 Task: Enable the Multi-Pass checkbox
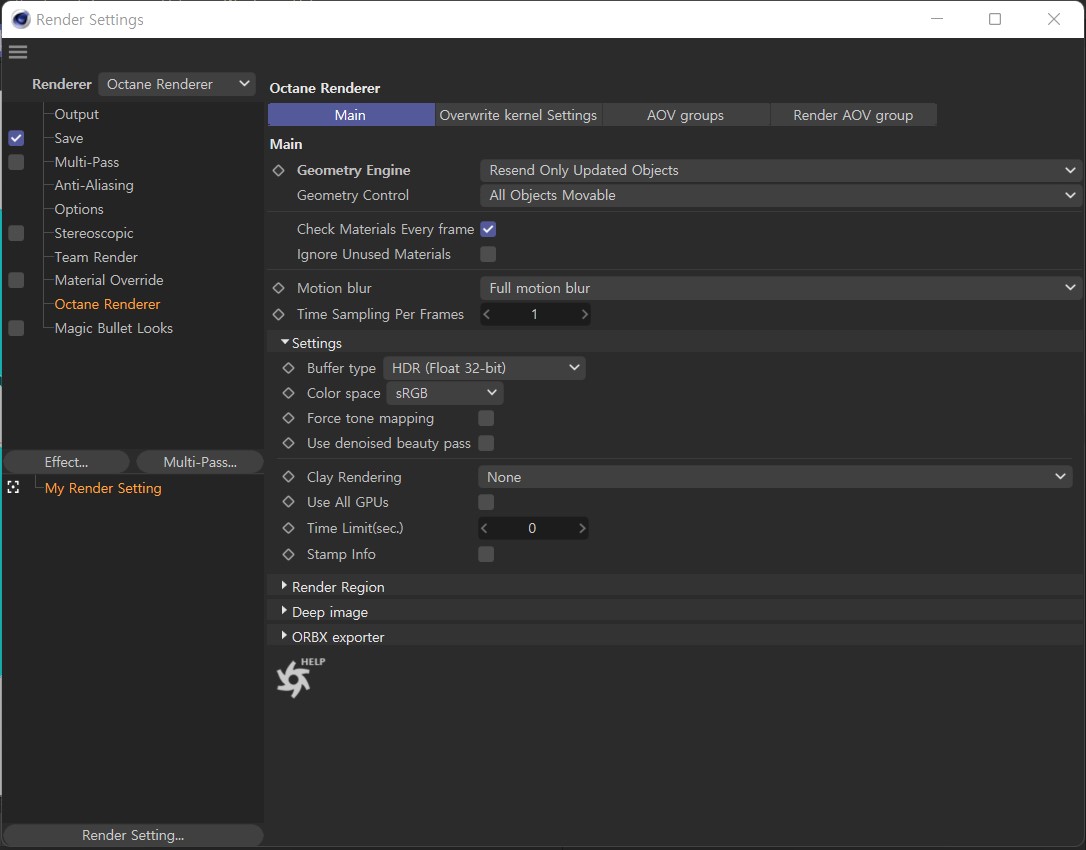coord(16,162)
